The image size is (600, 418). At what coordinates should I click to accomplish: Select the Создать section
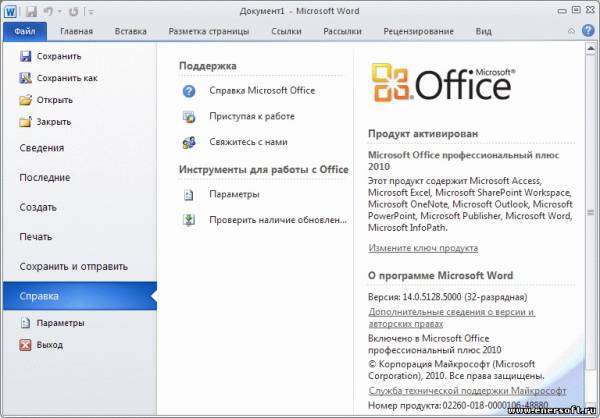pos(38,207)
